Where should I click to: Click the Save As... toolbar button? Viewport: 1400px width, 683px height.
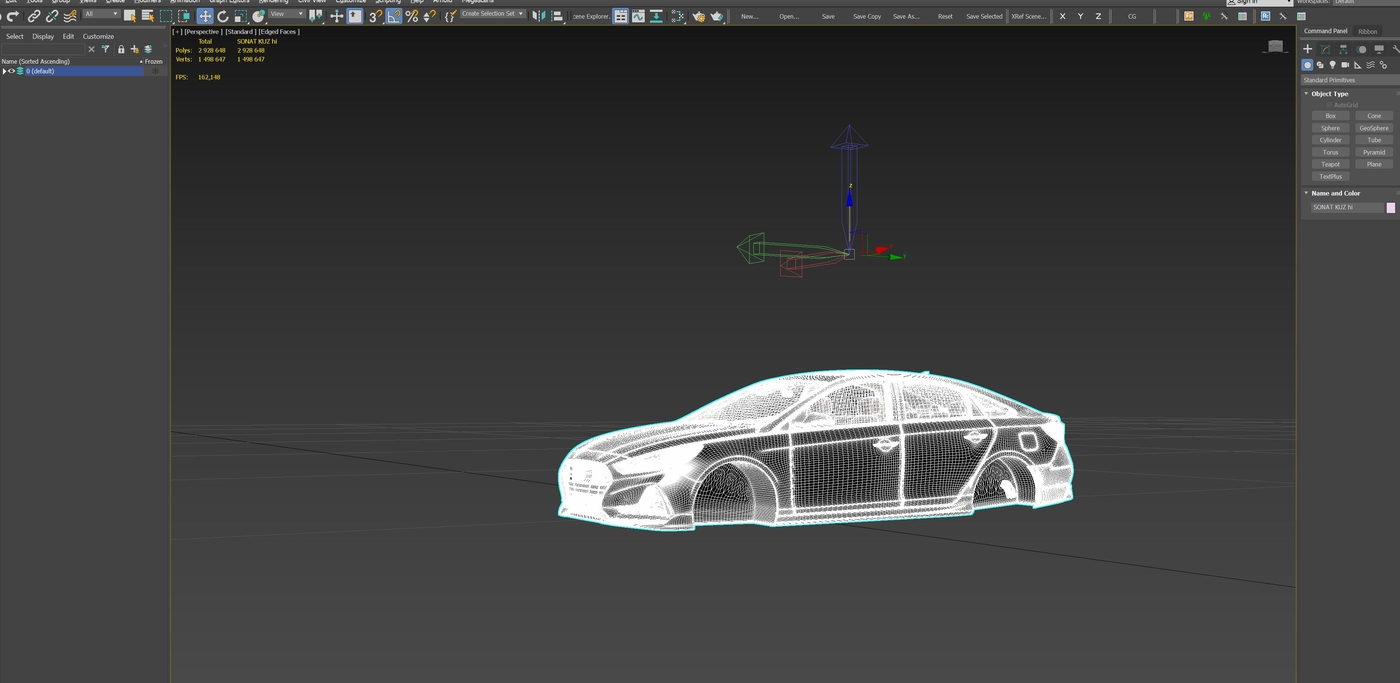pyautogui.click(x=906, y=16)
